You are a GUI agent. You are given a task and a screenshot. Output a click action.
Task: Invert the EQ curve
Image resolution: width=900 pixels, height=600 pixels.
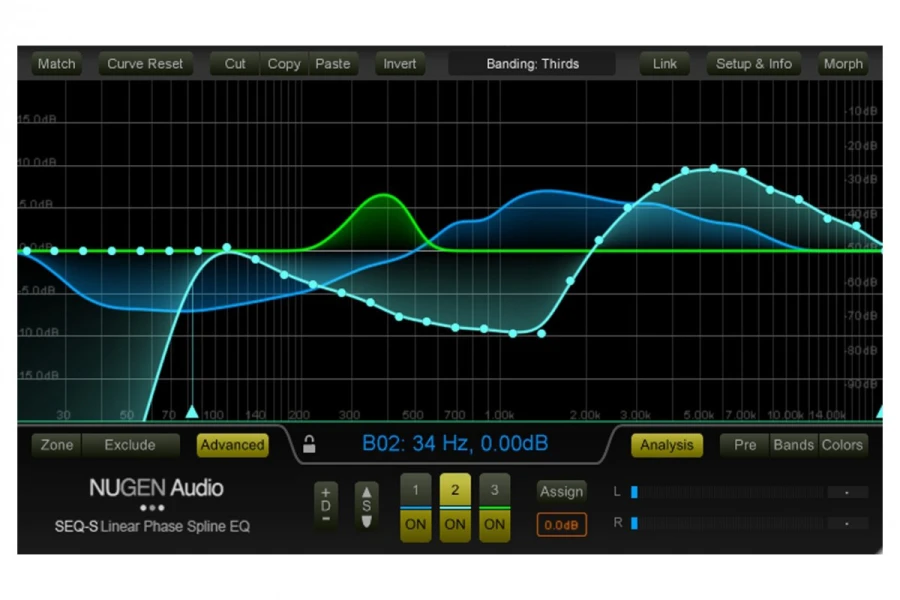(x=399, y=64)
